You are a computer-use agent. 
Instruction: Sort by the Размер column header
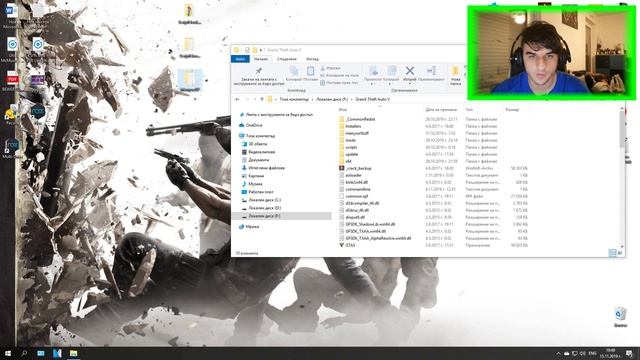click(x=512, y=109)
